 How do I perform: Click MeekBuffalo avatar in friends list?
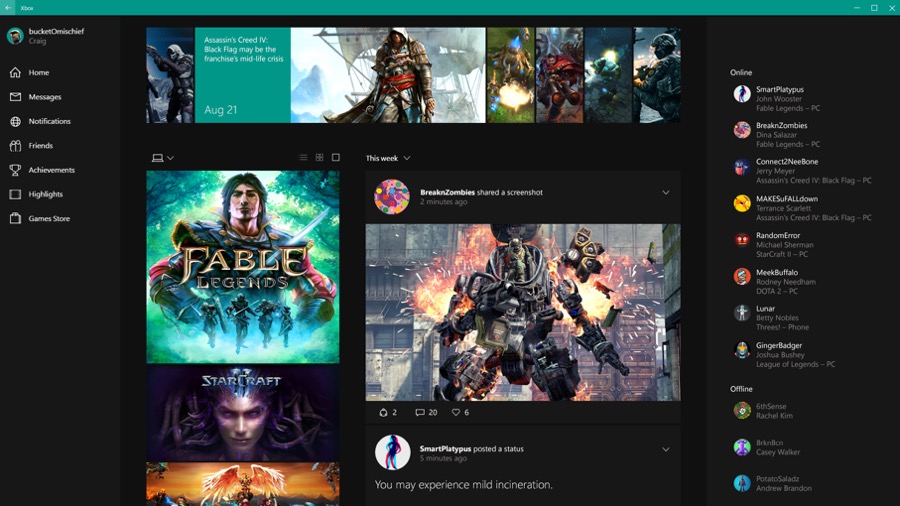pyautogui.click(x=742, y=277)
